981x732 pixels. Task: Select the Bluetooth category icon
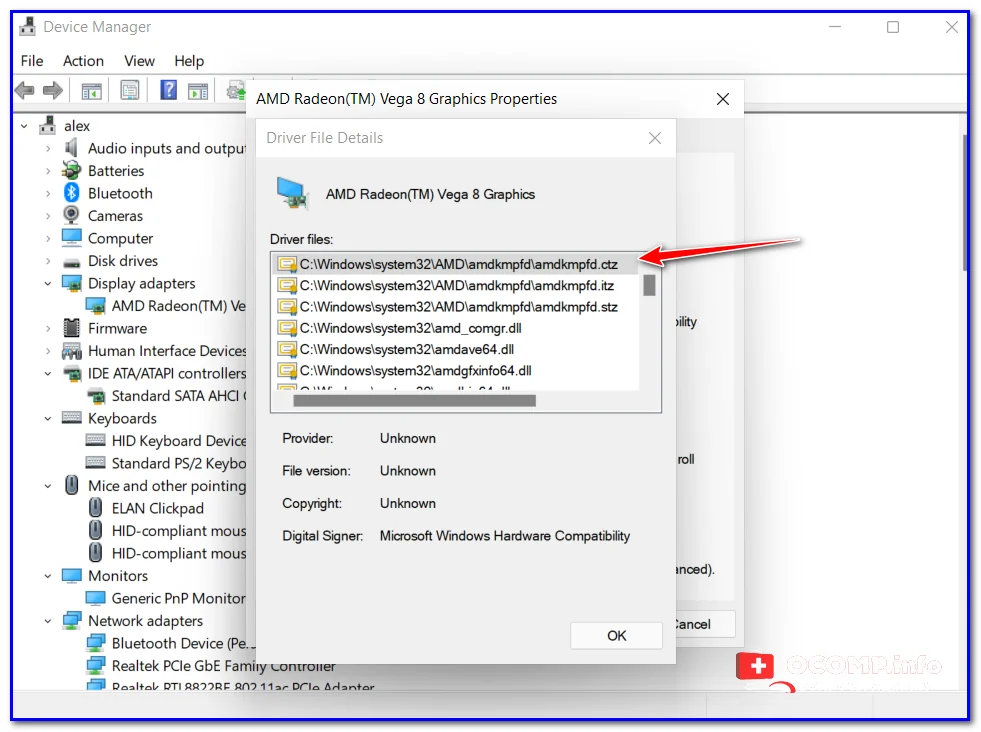tap(71, 193)
